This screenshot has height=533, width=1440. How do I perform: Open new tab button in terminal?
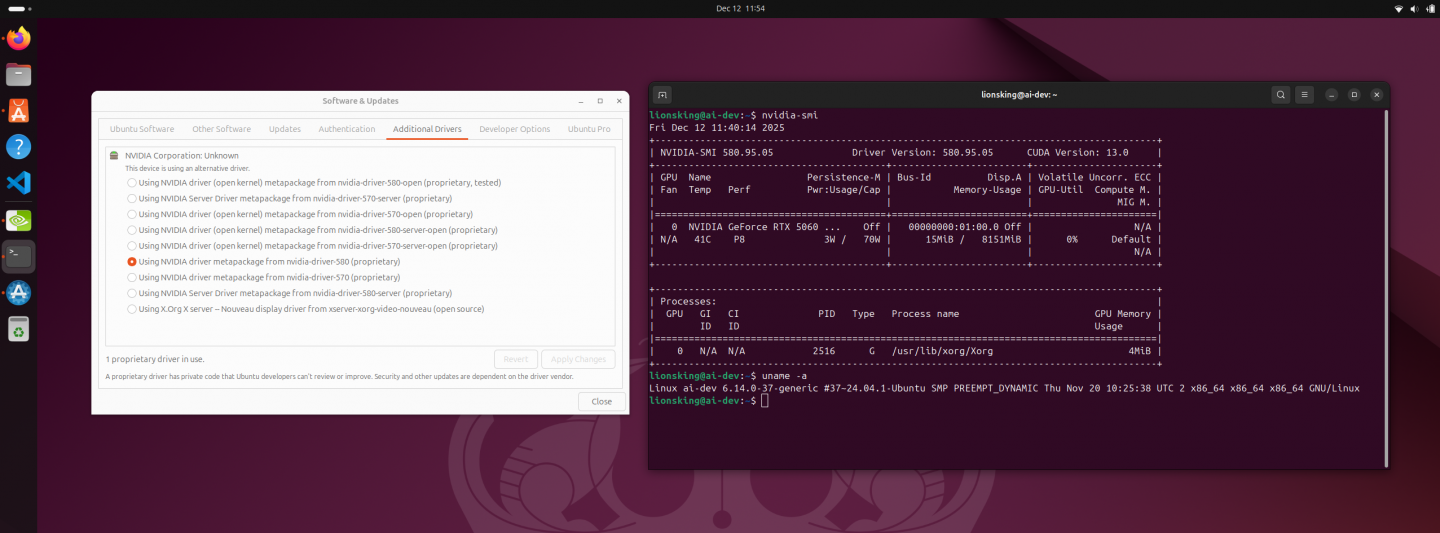point(662,95)
